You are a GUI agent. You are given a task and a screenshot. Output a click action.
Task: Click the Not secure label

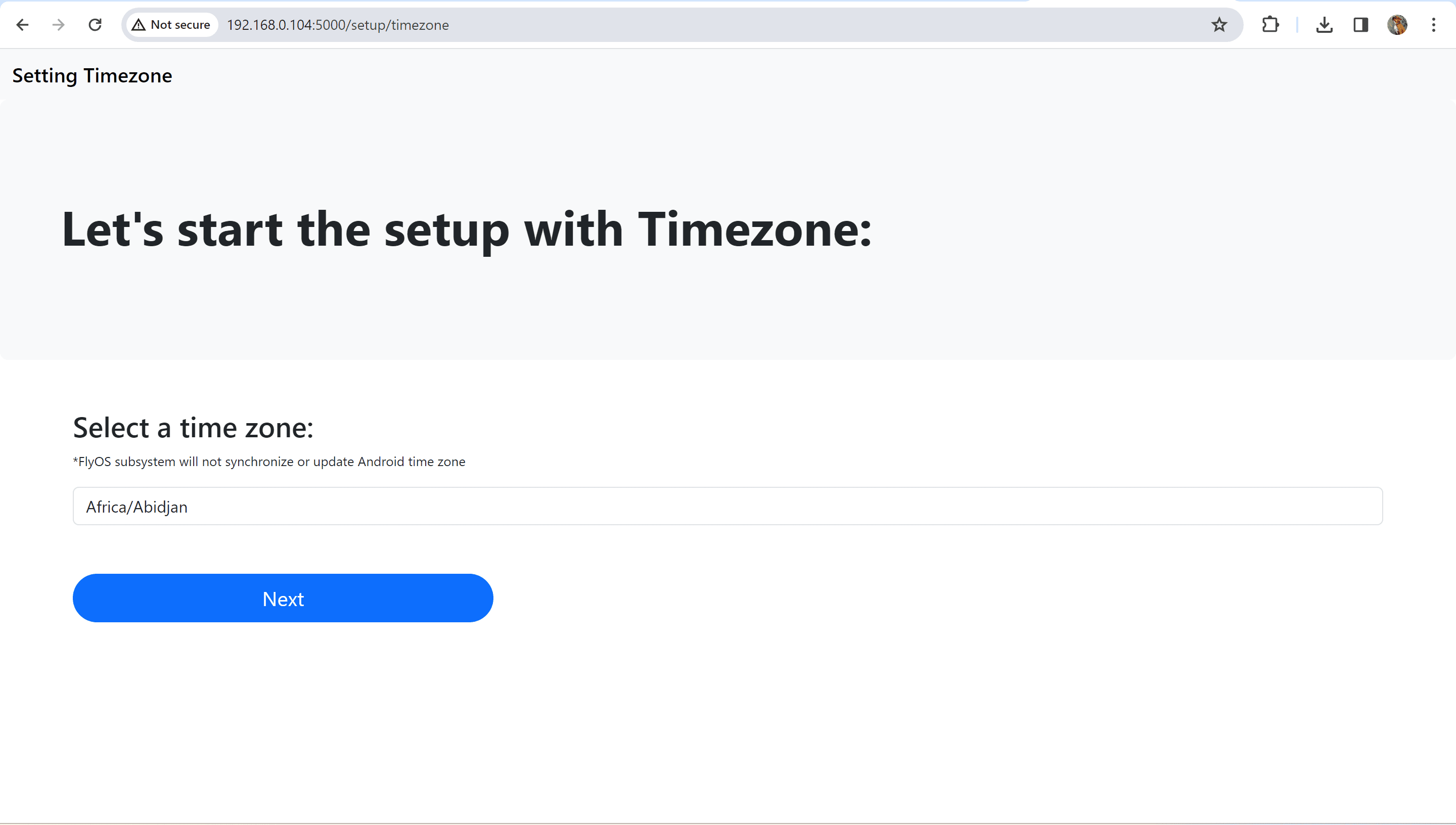tap(180, 25)
